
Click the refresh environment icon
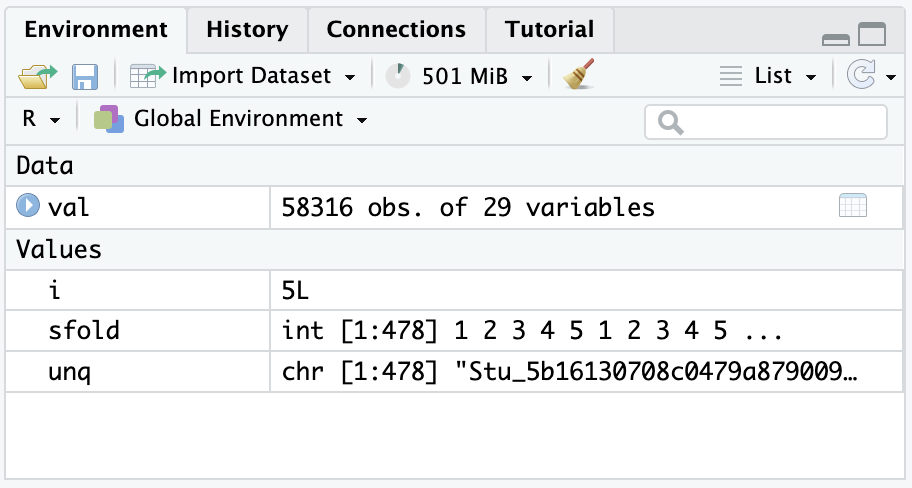pos(859,76)
